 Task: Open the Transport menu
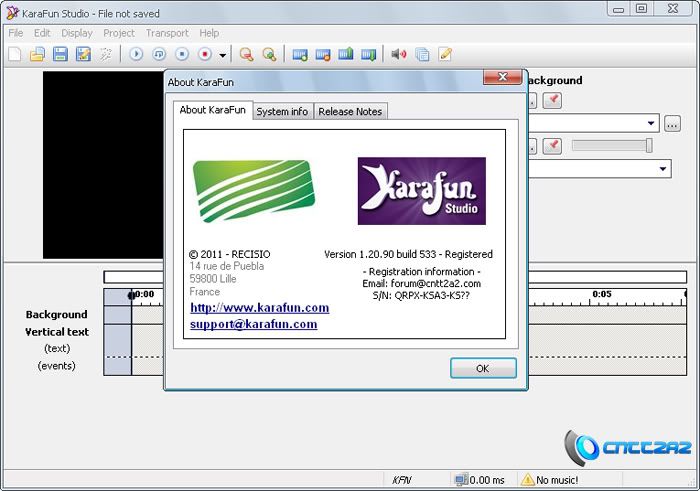[167, 33]
